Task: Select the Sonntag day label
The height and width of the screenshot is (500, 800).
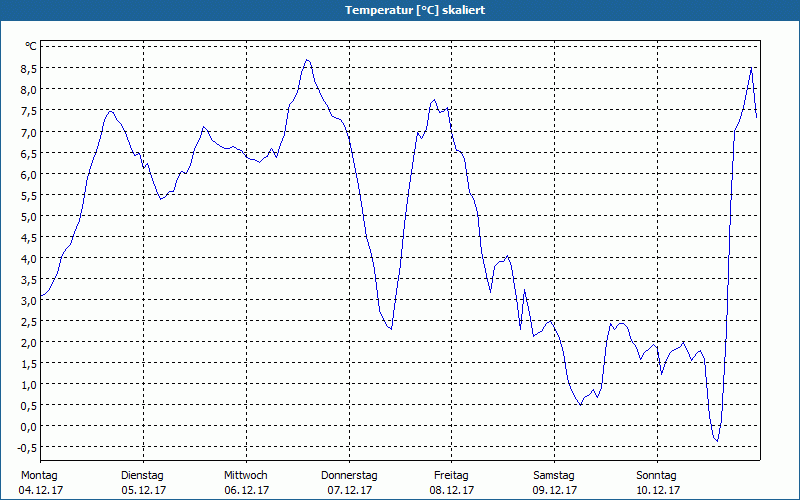Action: [657, 475]
